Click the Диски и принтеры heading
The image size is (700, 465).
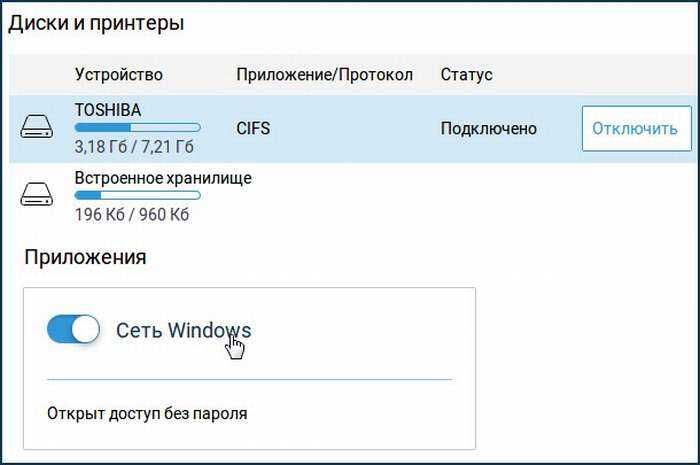(96, 23)
